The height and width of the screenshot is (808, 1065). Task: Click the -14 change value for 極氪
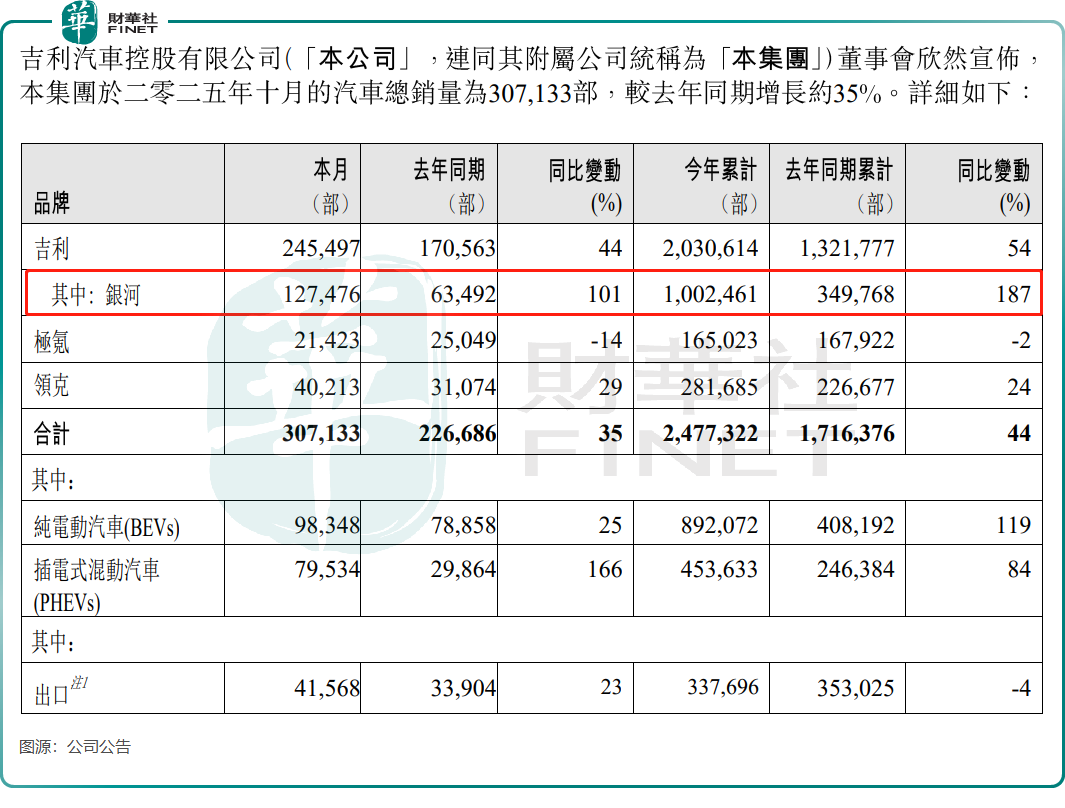[x=605, y=341]
